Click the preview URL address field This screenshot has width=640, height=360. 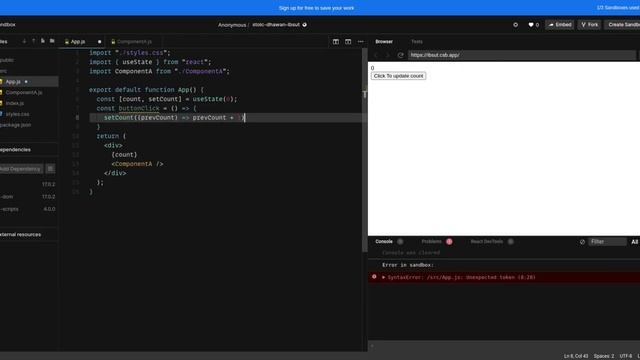click(x=522, y=55)
